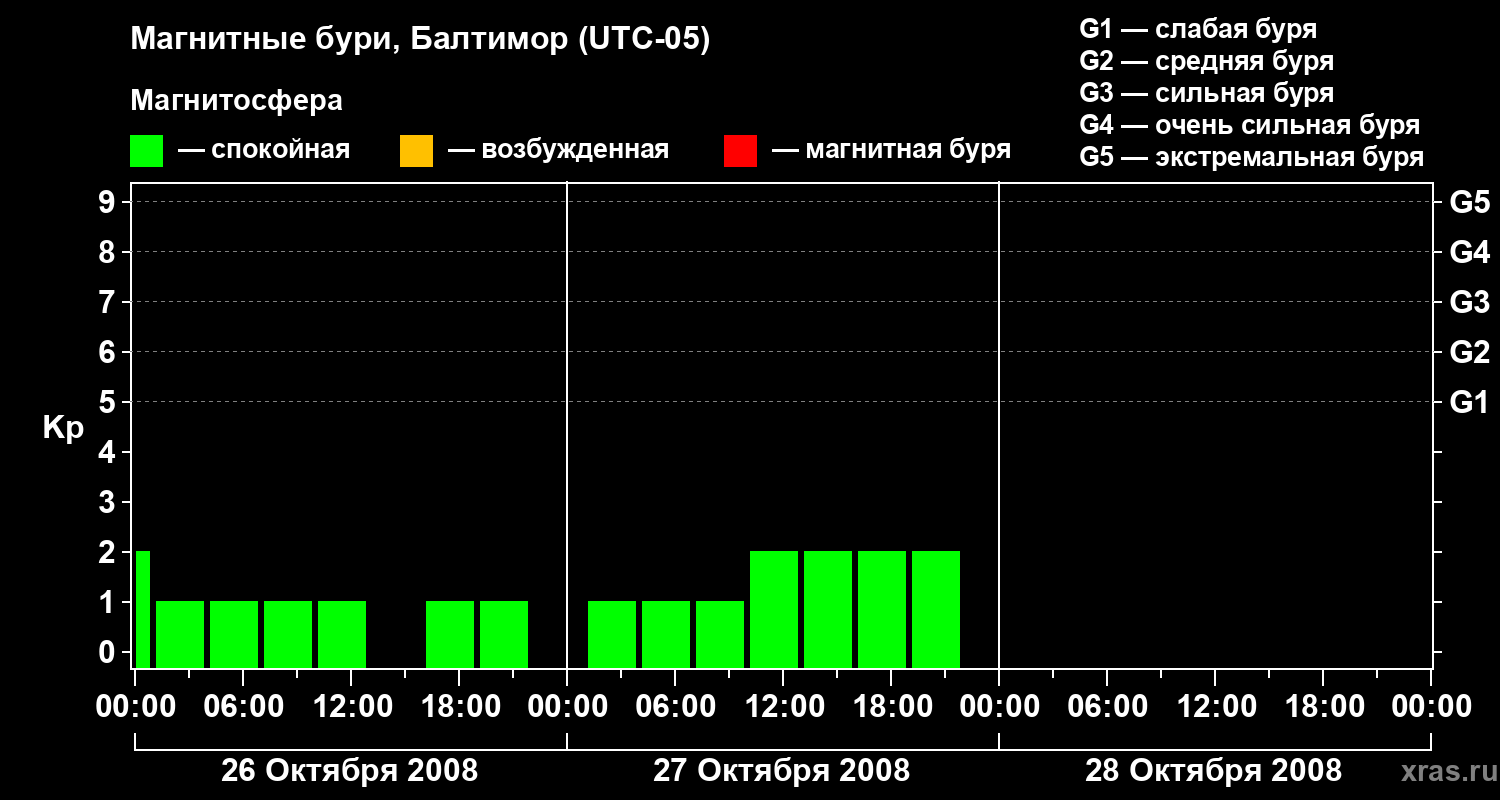Click the Kp 1 bar over 12:00 on 26 October
The image size is (1500, 800).
pyautogui.click(x=342, y=634)
